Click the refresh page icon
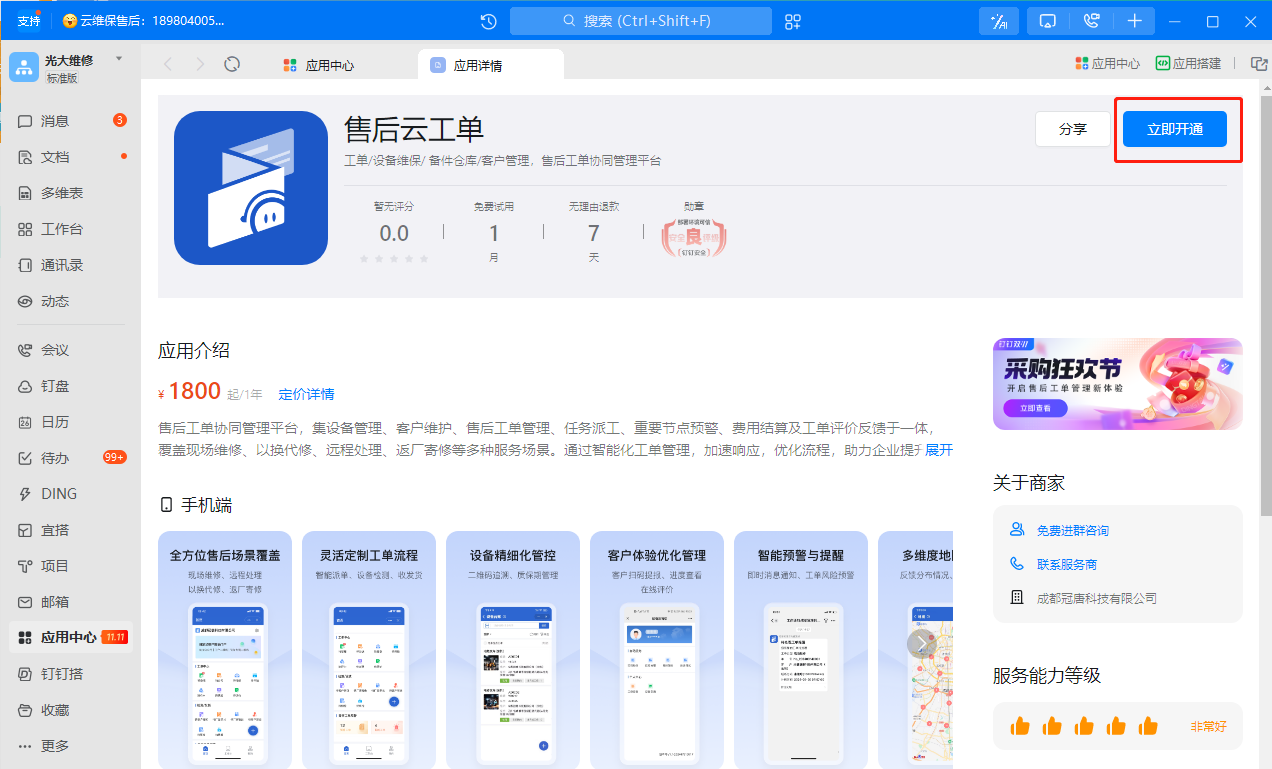The width and height of the screenshot is (1272, 769). (232, 64)
